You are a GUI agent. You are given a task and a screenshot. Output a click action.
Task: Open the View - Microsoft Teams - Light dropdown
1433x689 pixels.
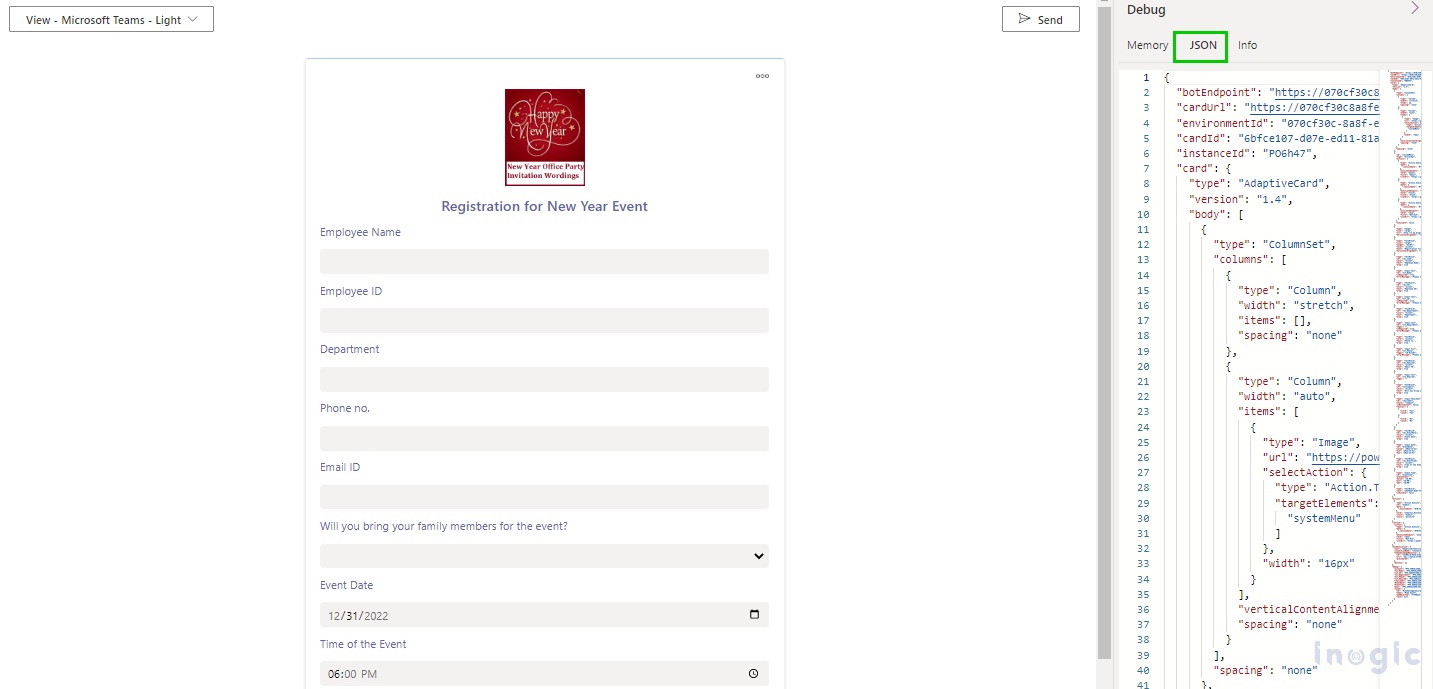click(111, 20)
